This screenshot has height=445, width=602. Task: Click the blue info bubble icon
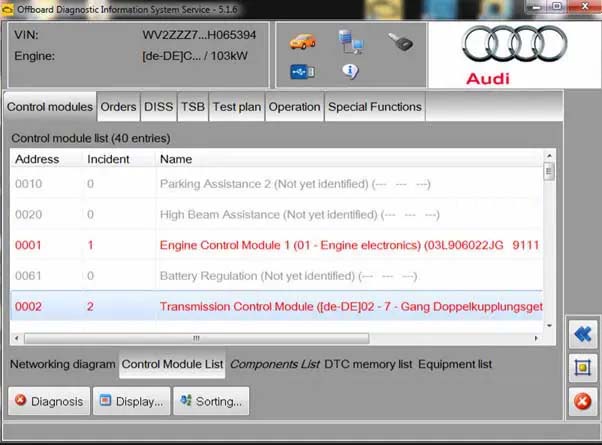tap(350, 71)
